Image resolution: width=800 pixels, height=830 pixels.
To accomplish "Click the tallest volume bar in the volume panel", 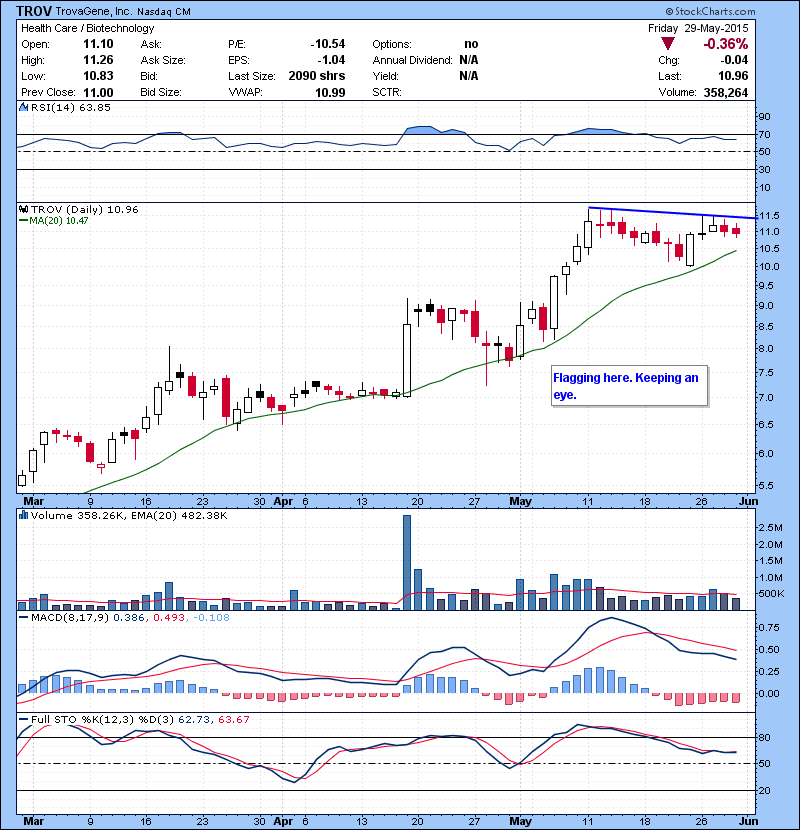I will (x=407, y=563).
